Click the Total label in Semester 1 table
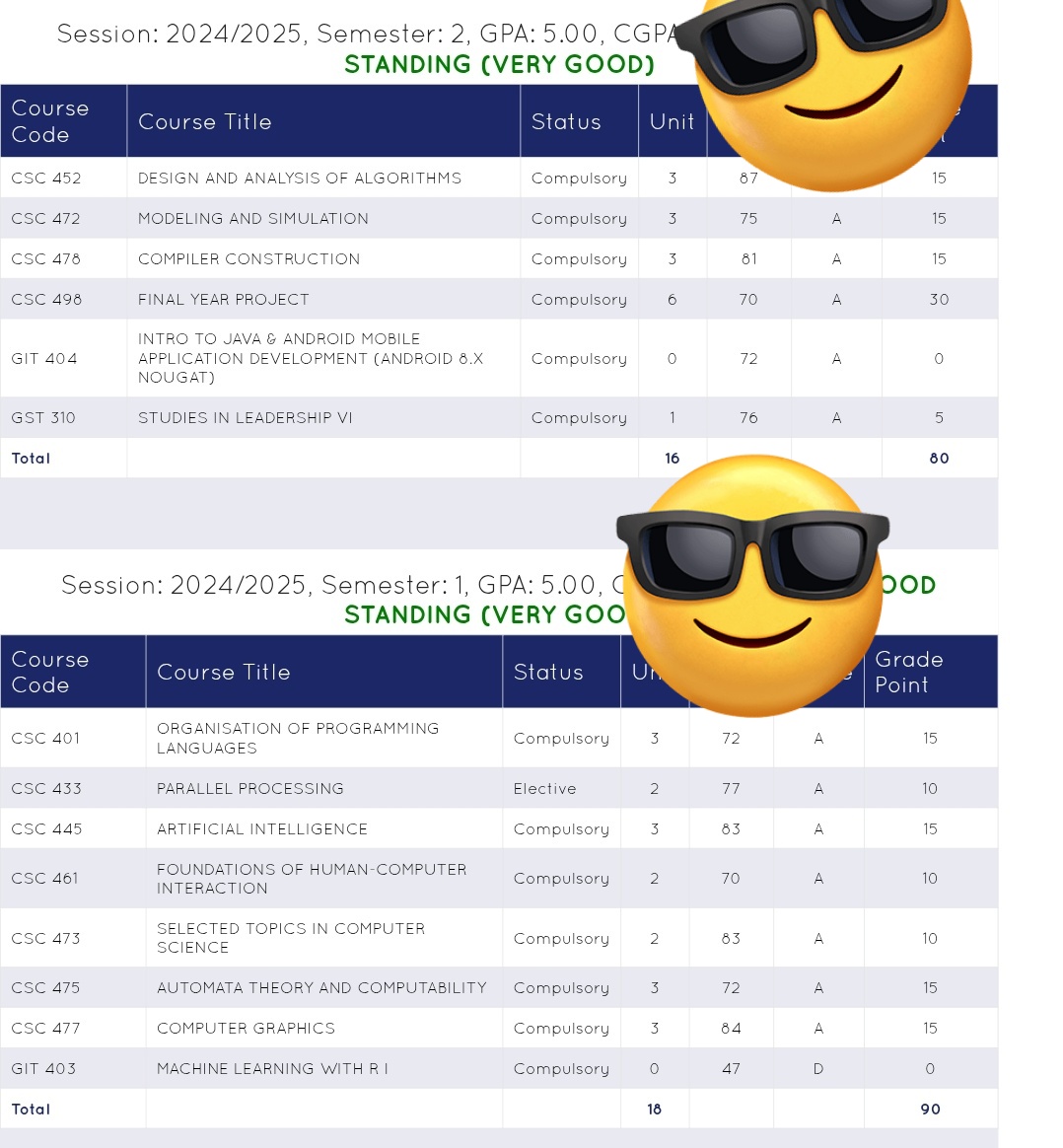Screen dimensions: 1063x1148 coord(31,1109)
